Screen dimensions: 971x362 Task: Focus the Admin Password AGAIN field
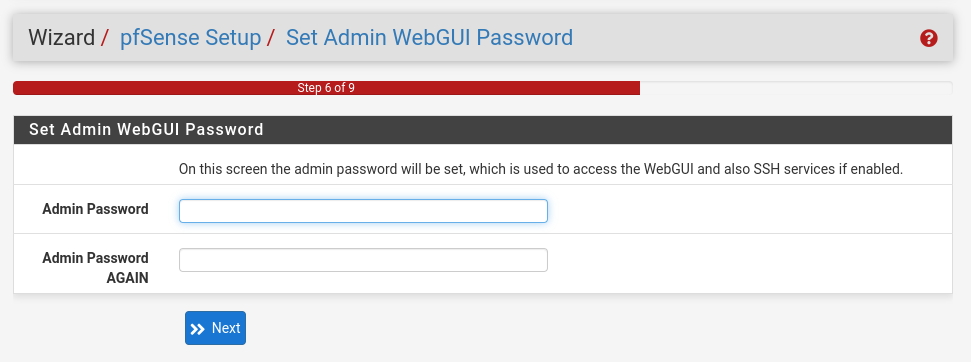pyautogui.click(x=363, y=260)
